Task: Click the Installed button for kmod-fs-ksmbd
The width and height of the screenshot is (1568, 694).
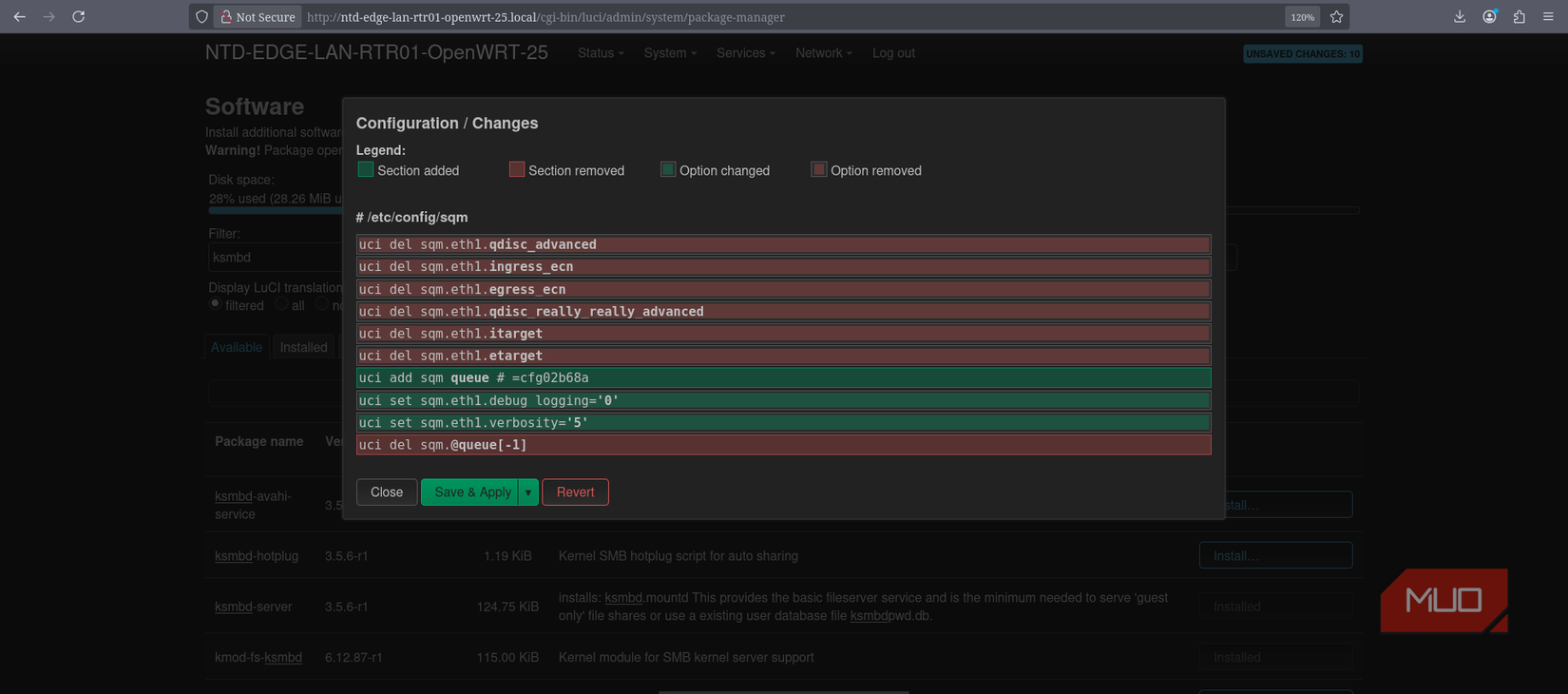Action: (x=1275, y=657)
